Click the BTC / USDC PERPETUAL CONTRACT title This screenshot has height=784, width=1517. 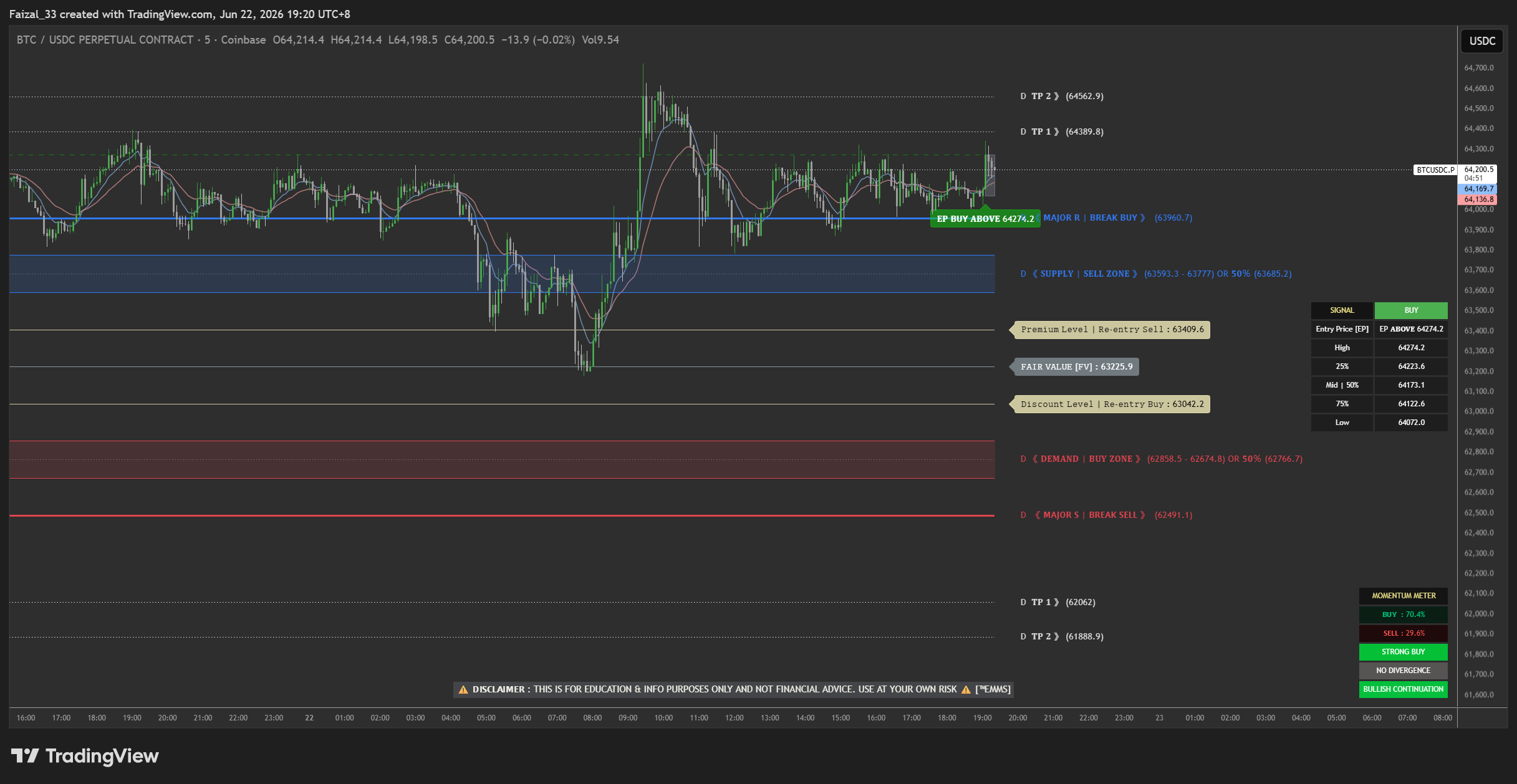(105, 40)
